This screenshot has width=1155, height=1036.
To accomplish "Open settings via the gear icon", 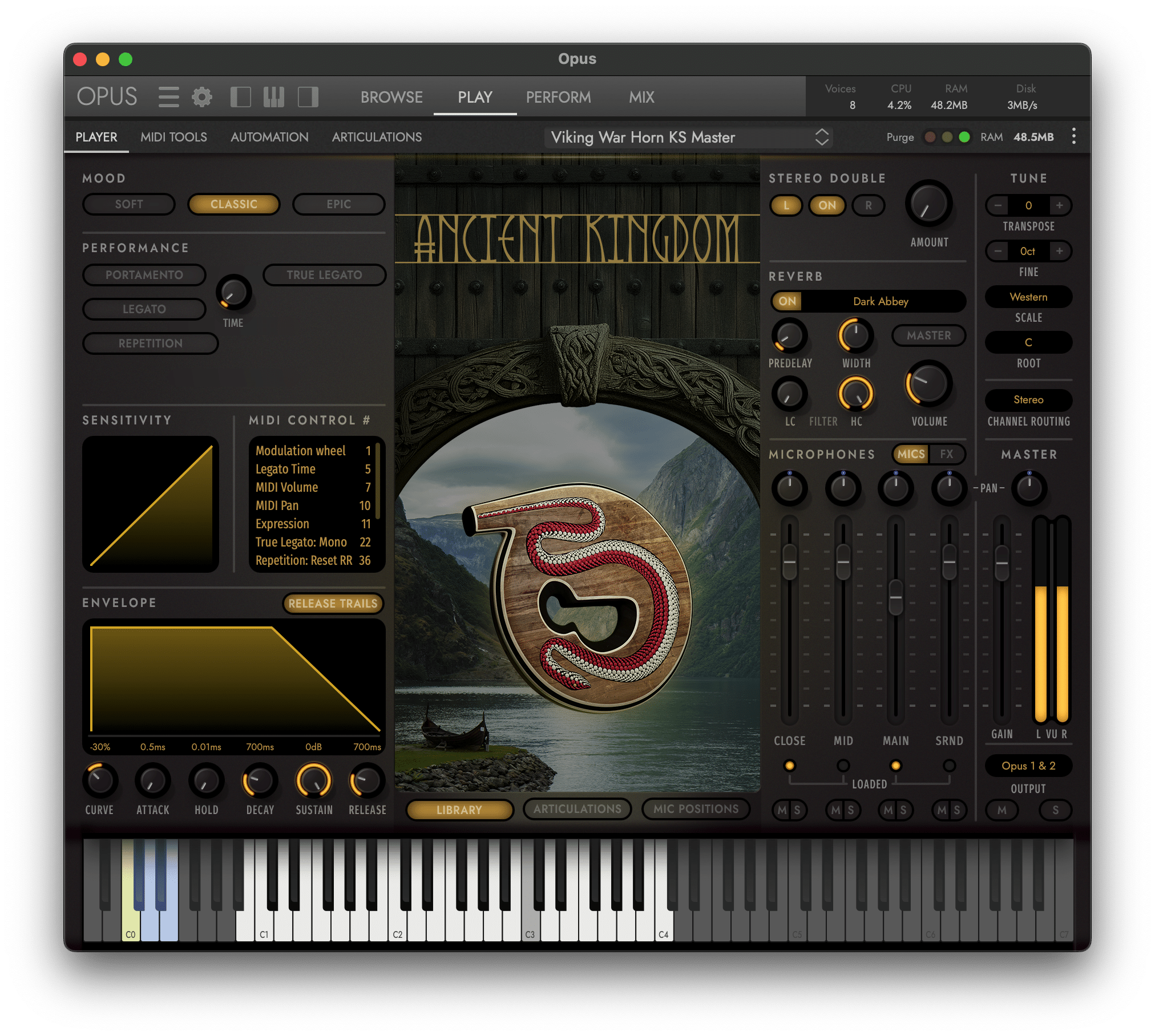I will coord(201,97).
